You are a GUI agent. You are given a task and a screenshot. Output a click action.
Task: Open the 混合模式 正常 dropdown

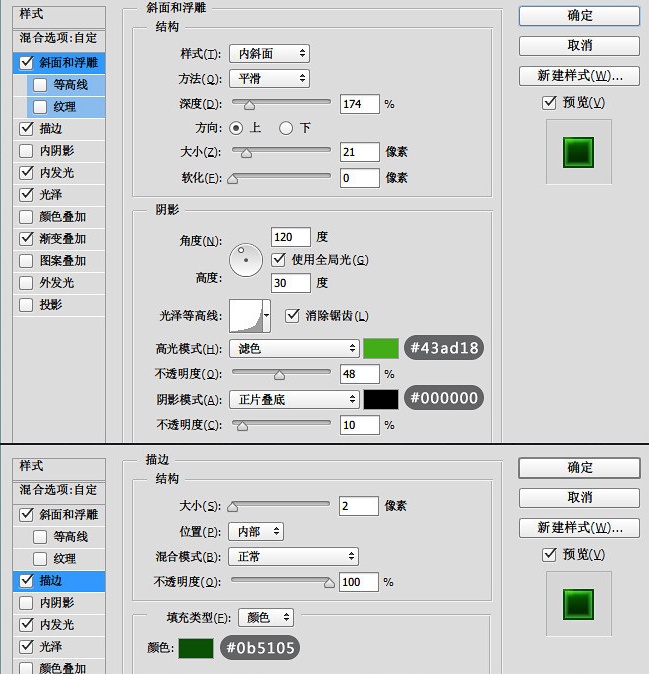coord(294,557)
